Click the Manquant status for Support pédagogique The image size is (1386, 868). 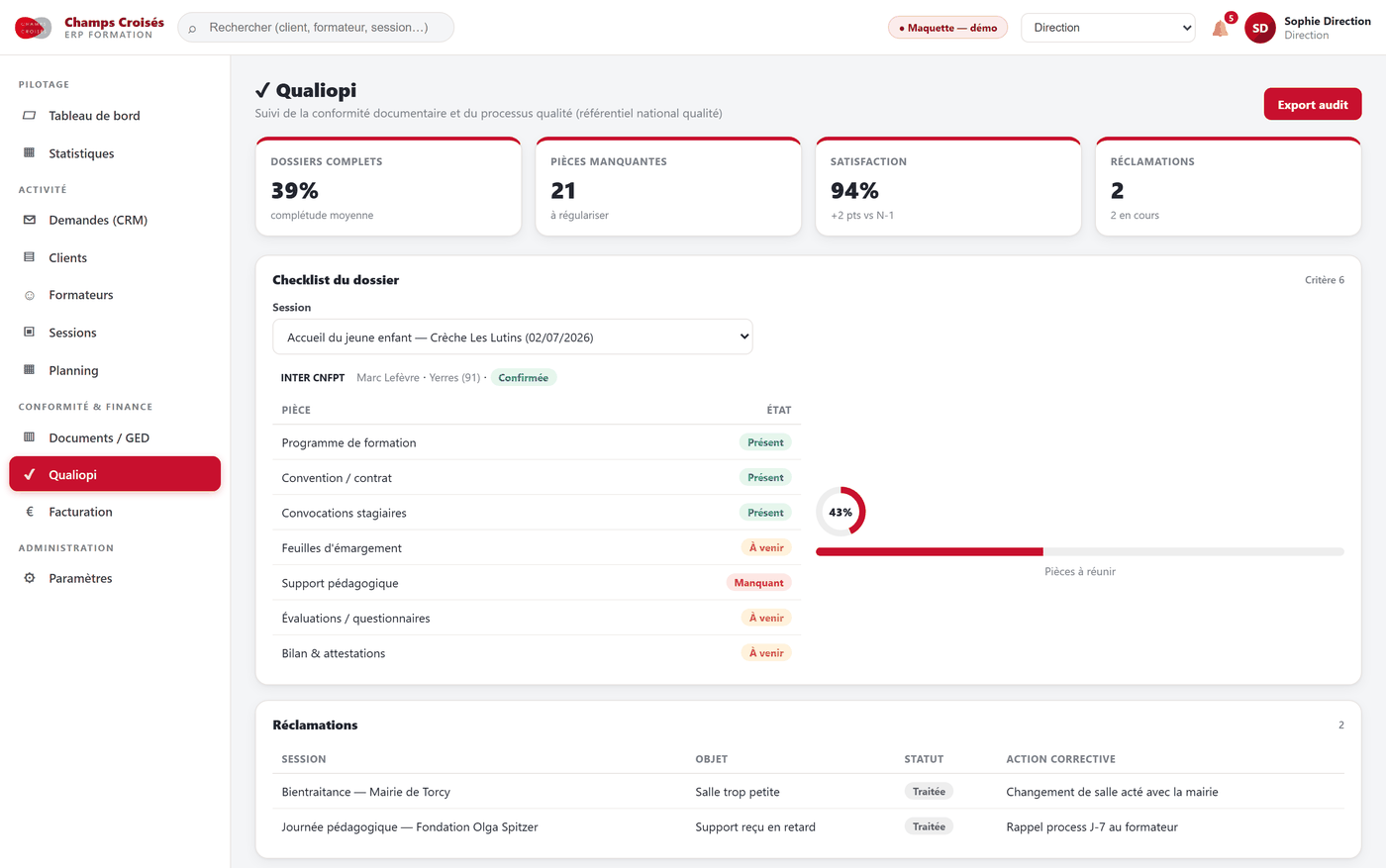click(758, 583)
